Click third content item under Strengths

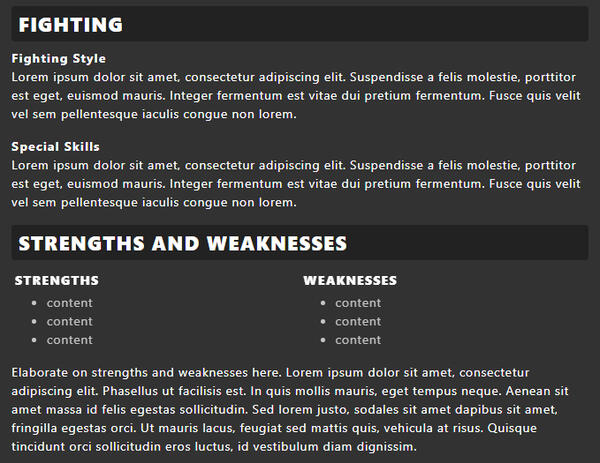(x=70, y=340)
